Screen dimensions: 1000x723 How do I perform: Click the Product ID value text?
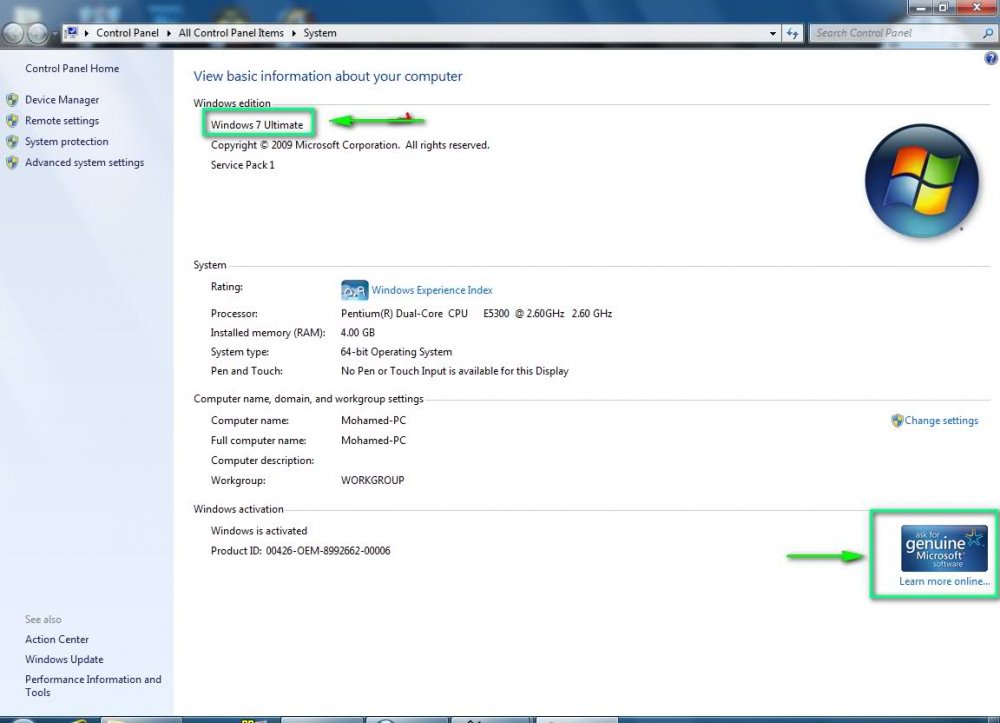tap(328, 551)
